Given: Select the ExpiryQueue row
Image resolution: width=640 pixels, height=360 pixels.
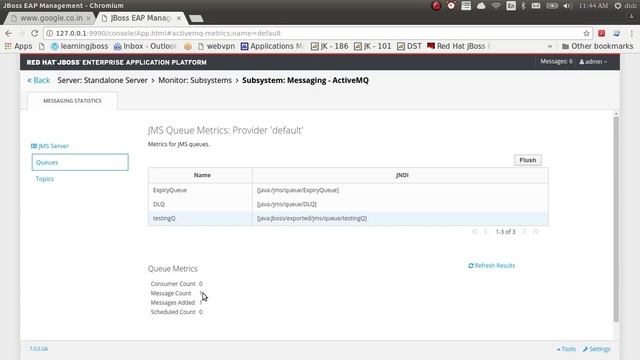Looking at the screenshot, I should (348, 190).
